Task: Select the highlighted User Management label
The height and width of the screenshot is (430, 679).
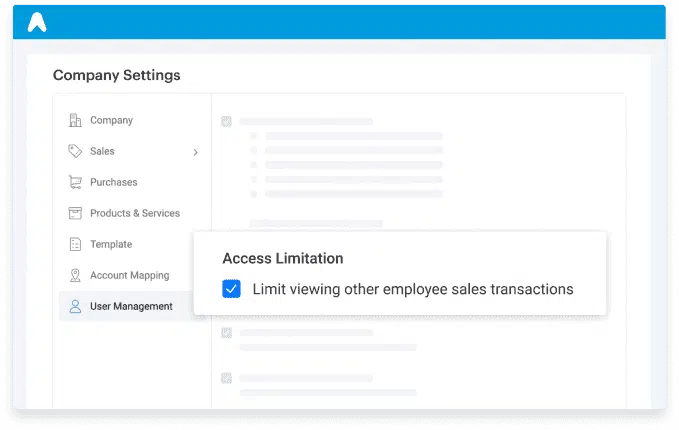Action: coord(131,307)
